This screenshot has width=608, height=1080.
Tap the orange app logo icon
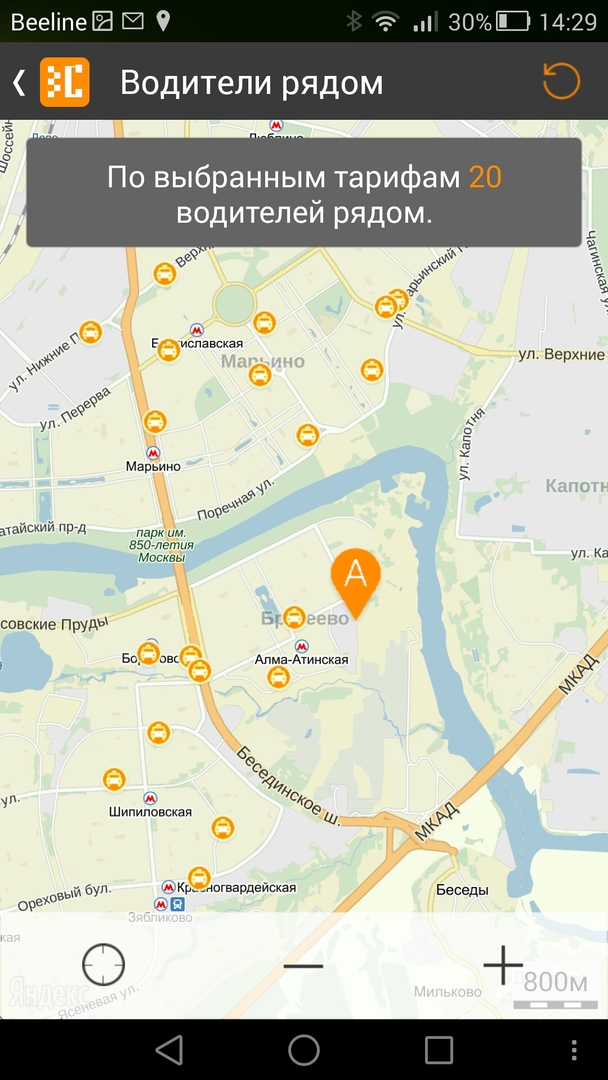(65, 82)
